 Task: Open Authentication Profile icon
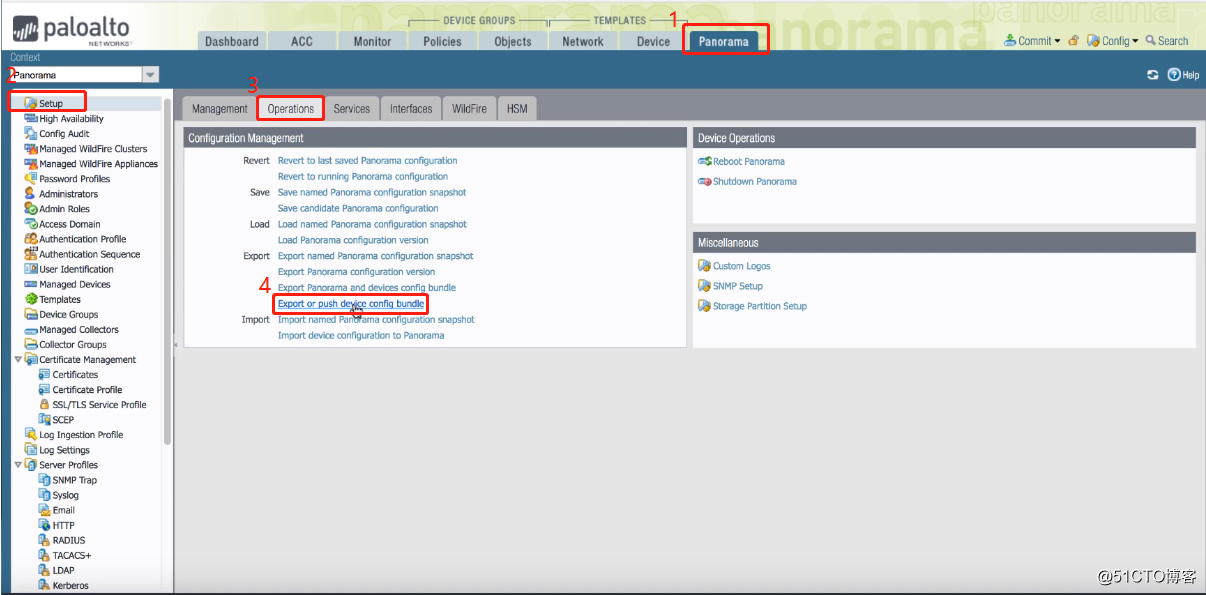click(x=31, y=239)
